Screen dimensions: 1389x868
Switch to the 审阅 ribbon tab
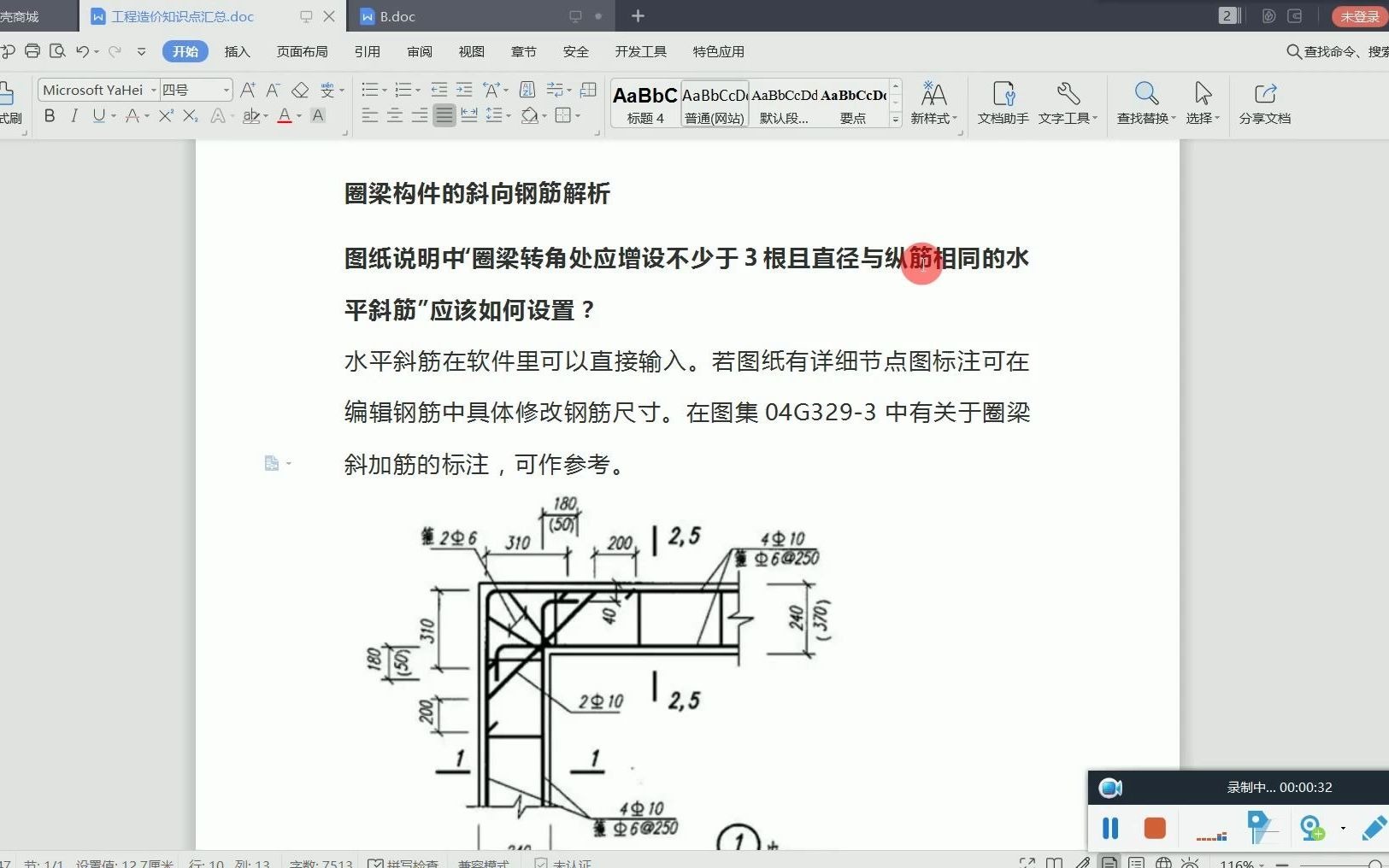pyautogui.click(x=419, y=51)
